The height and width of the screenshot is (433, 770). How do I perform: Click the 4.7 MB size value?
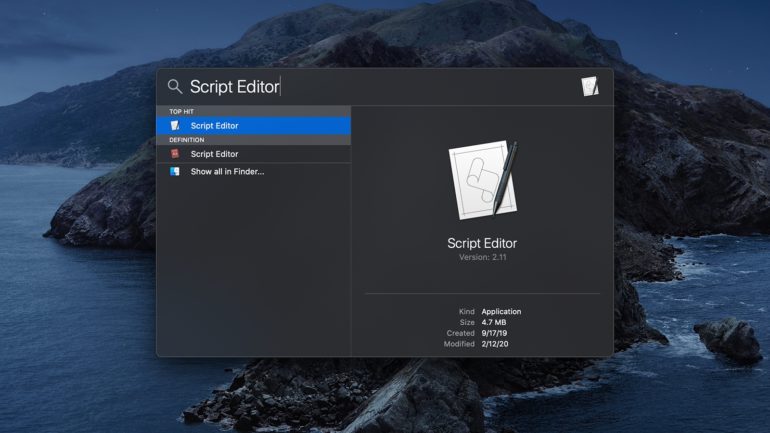pos(494,322)
